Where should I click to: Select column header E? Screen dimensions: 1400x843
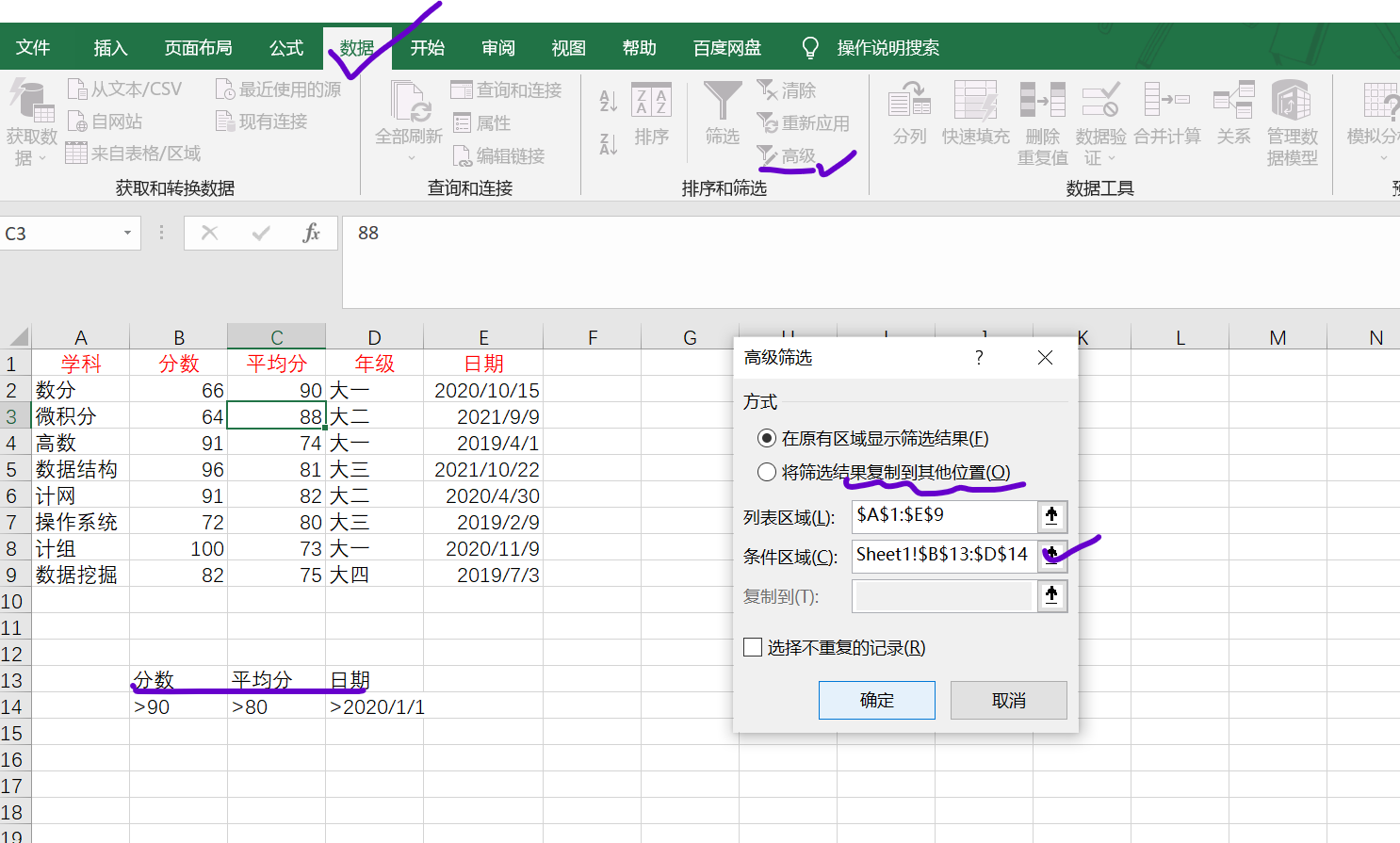pos(483,337)
